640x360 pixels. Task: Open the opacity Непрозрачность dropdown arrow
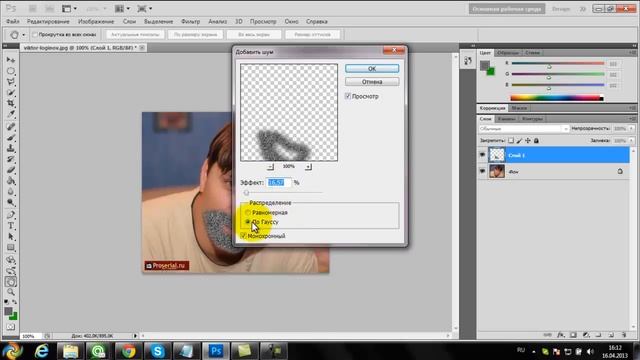[x=631, y=129]
